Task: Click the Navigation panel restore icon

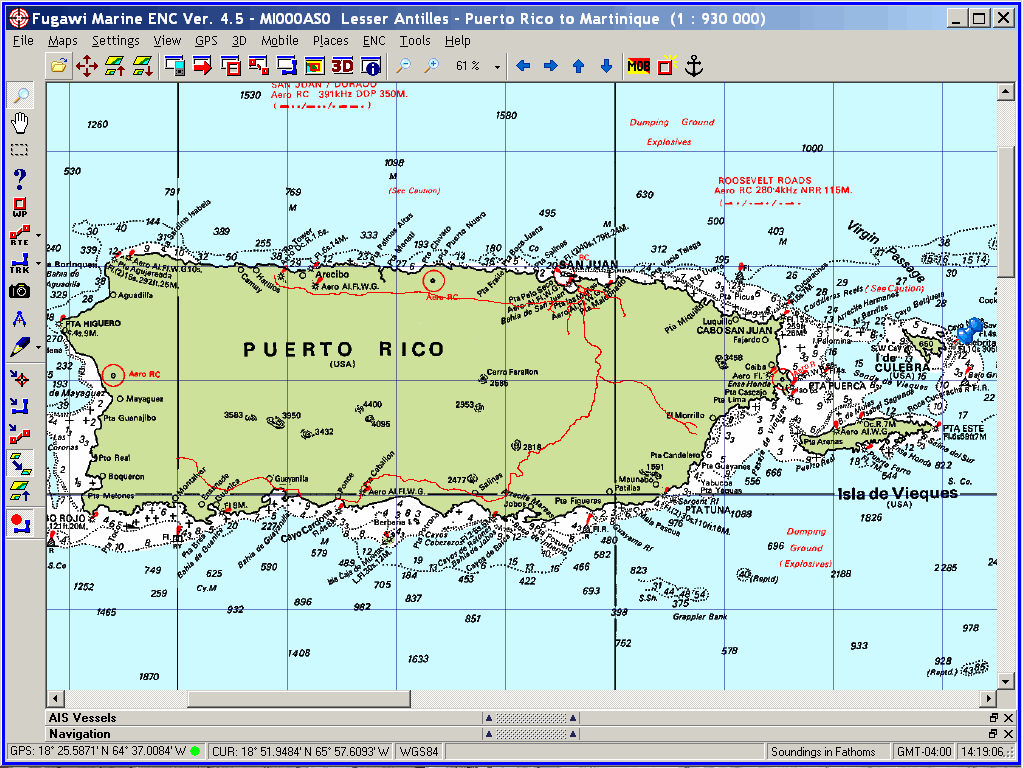Action: point(993,733)
